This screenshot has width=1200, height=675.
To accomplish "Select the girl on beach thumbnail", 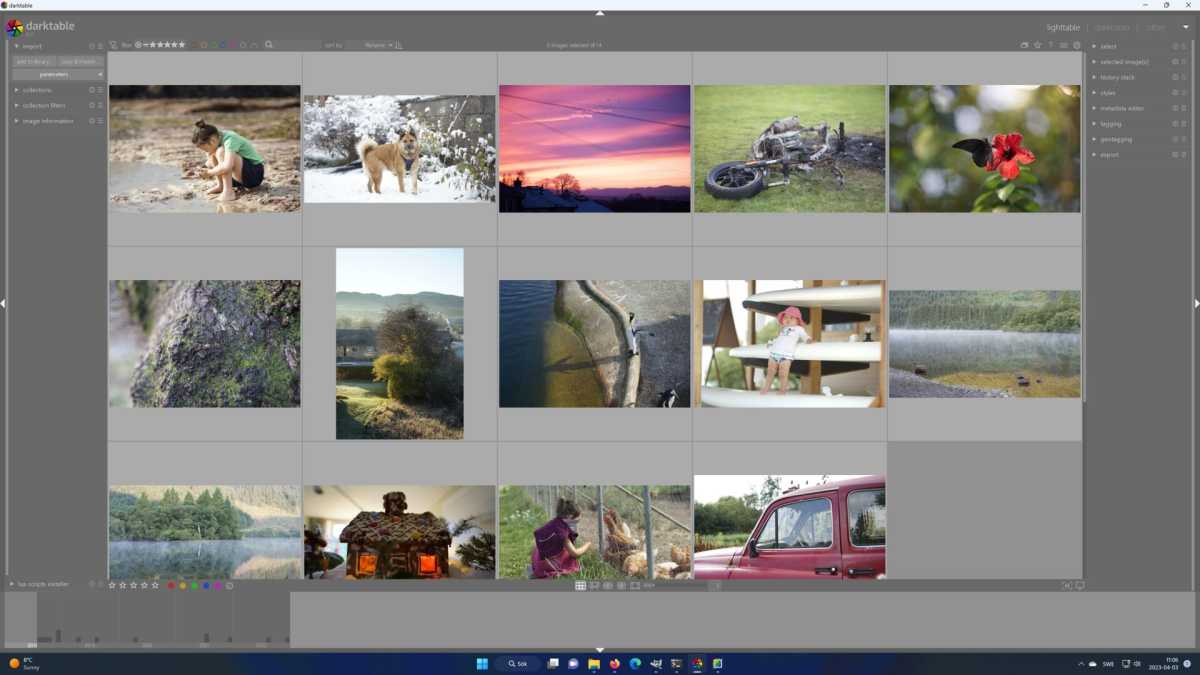I will pos(205,149).
